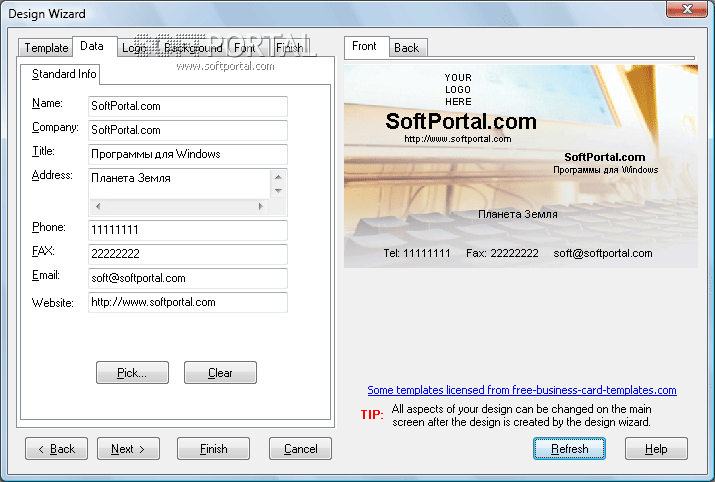This screenshot has width=715, height=482.
Task: Click large SoftPortal.com heading on card
Action: click(x=461, y=121)
